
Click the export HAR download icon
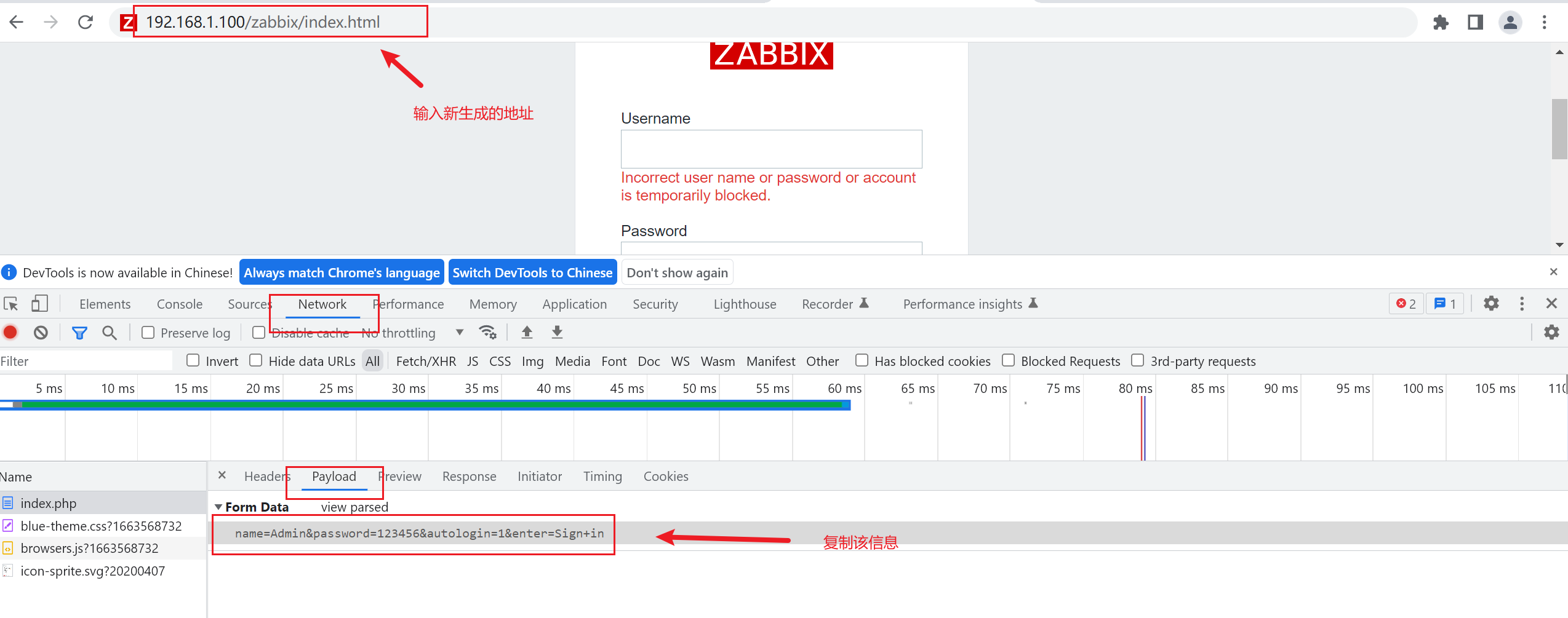click(x=557, y=333)
